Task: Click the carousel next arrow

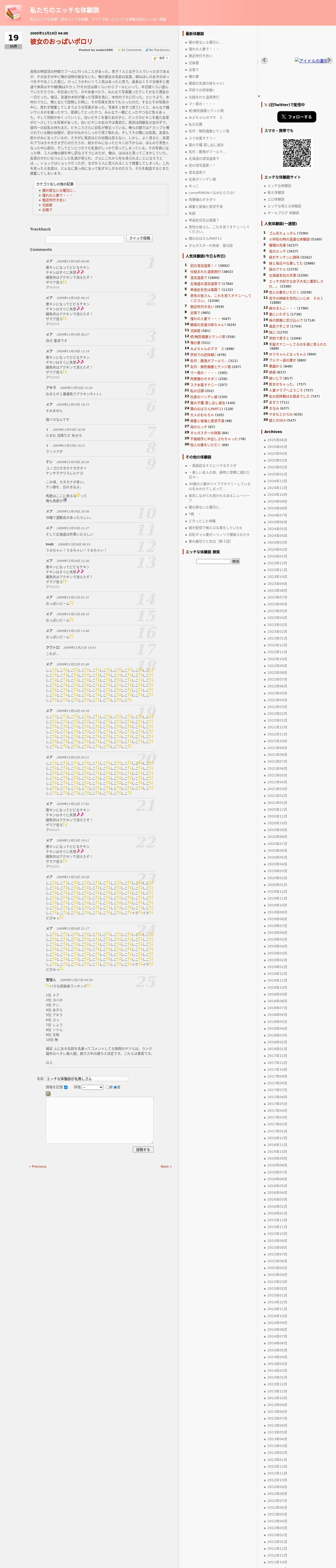Action: tap(329, 60)
